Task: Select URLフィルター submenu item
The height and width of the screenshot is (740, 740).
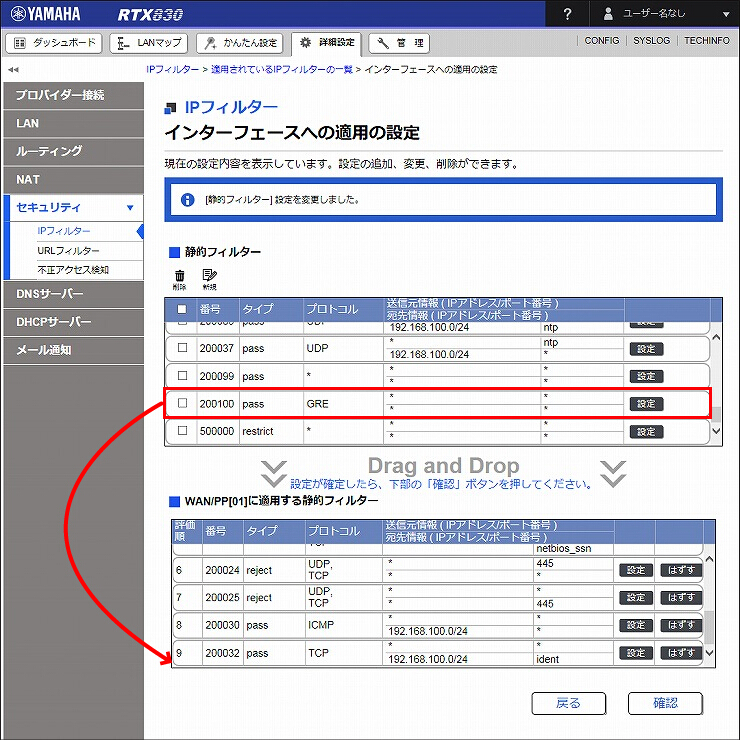Action: 68,251
